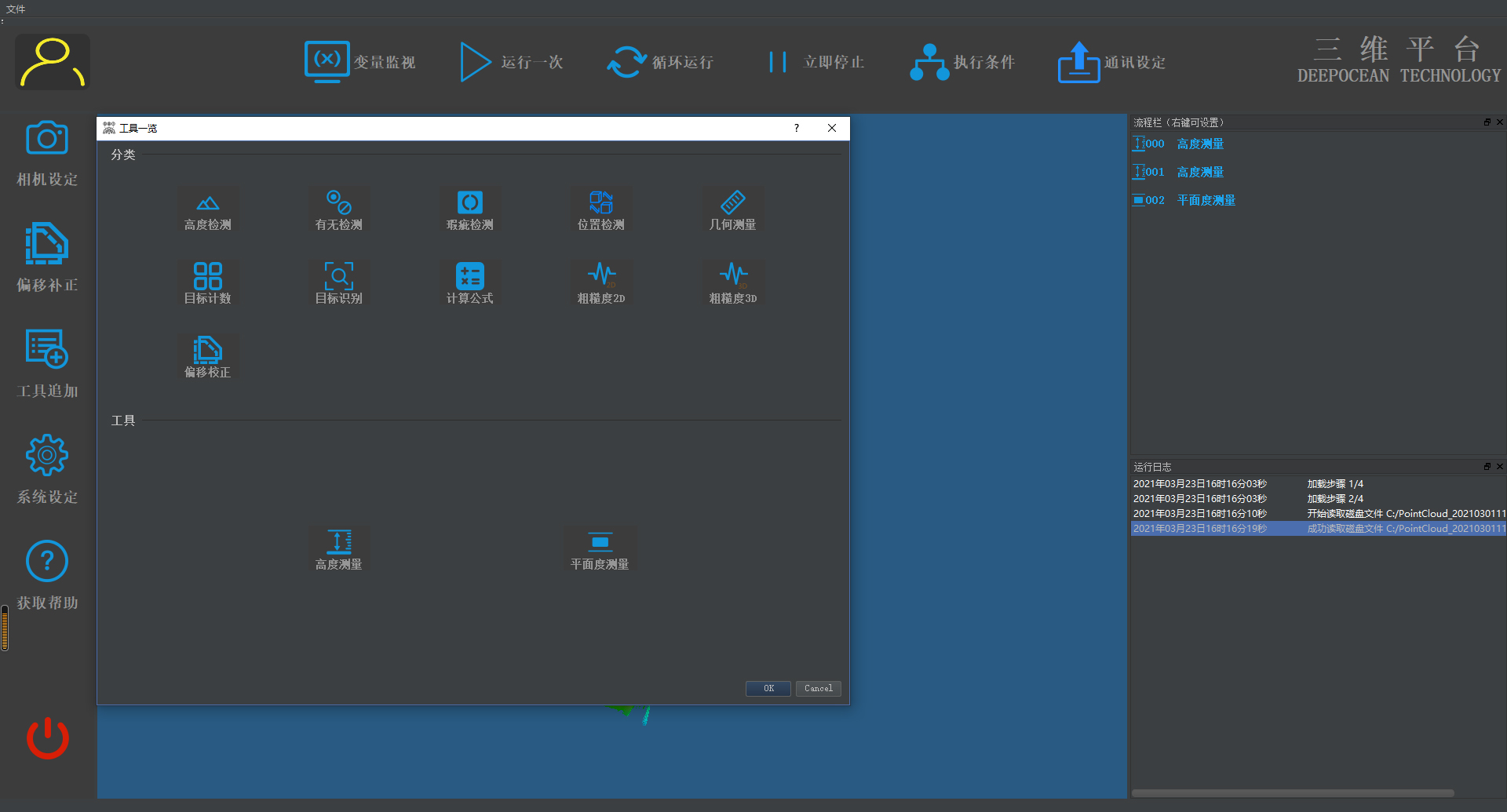Screen dimensions: 1507x812
Task: Select 几何测量 geometry measurement category
Action: 732,211
